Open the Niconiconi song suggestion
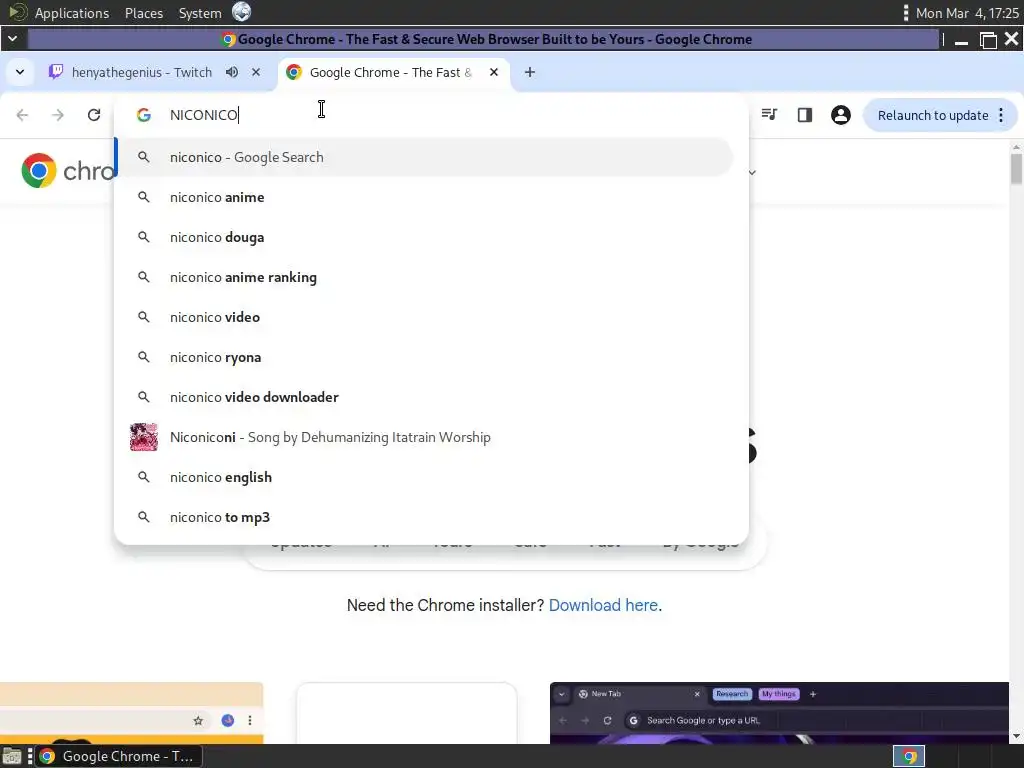The image size is (1024, 768). tap(424, 438)
